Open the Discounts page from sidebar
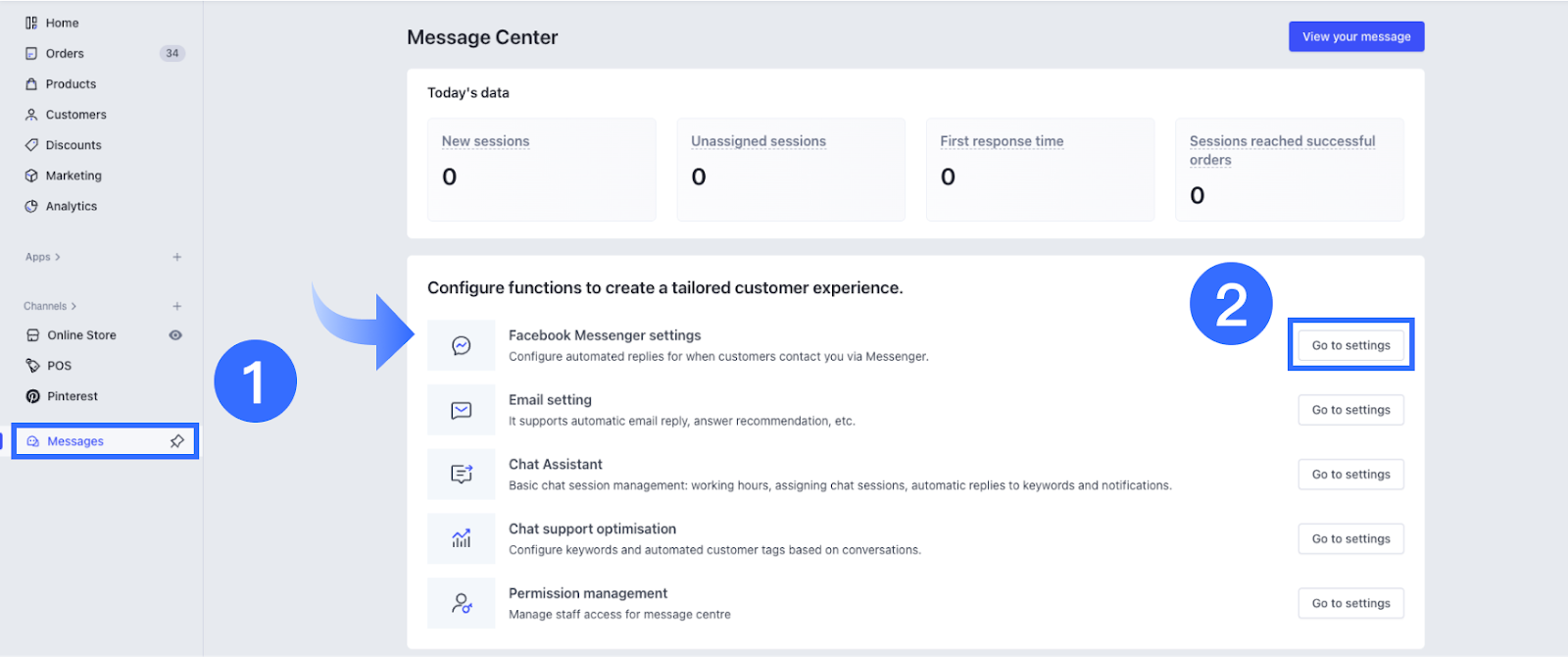The width and height of the screenshot is (1568, 657). [73, 145]
